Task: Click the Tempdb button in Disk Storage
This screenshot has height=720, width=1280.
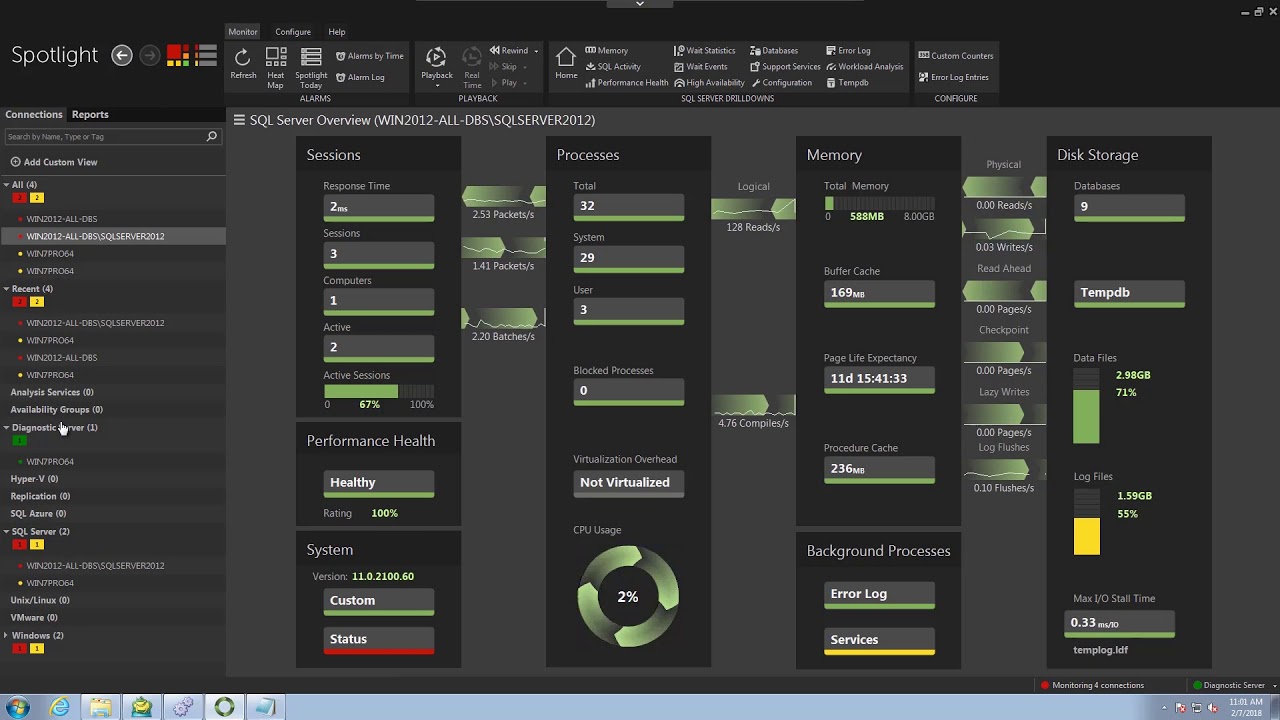Action: click(x=1130, y=293)
